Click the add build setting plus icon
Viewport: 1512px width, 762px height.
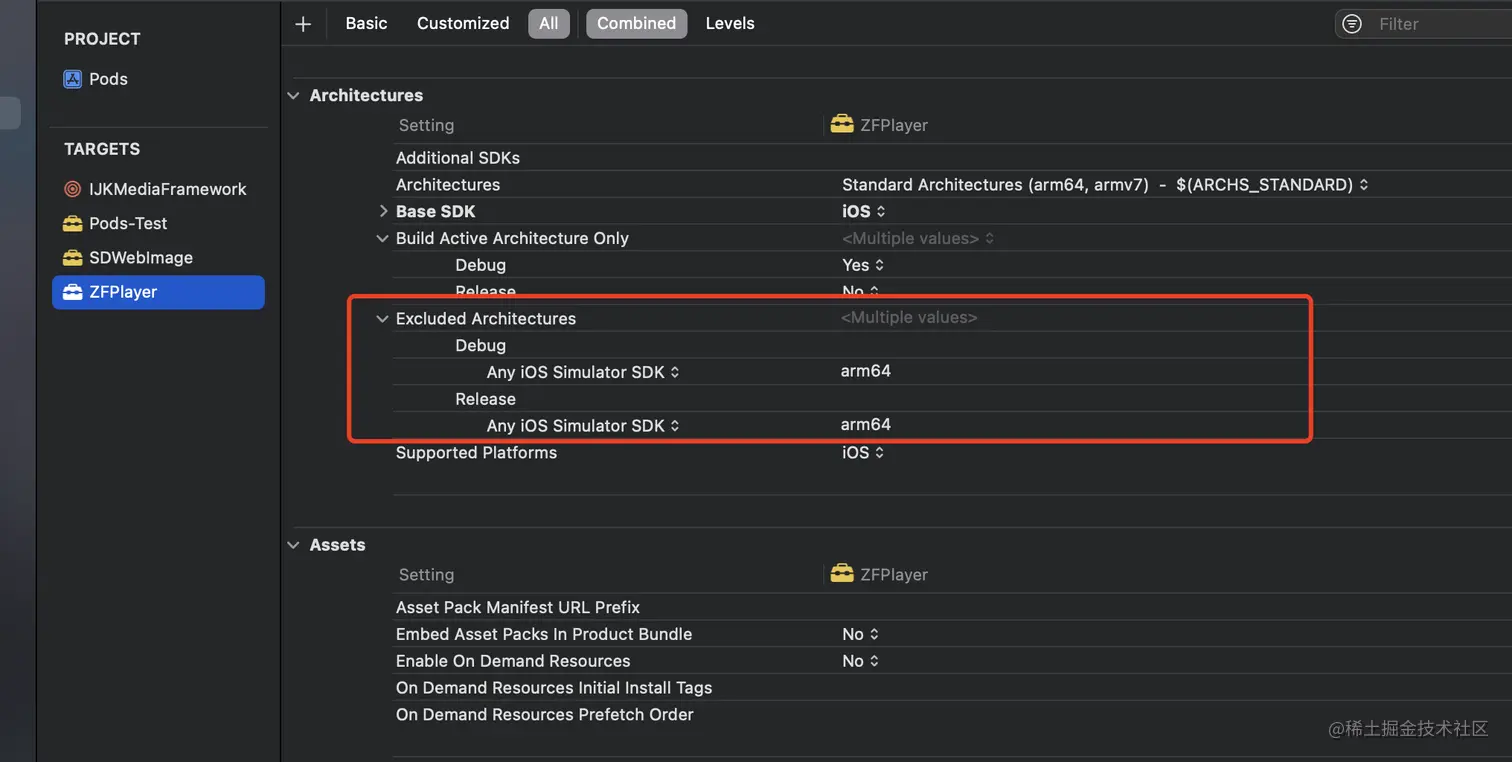[x=303, y=24]
